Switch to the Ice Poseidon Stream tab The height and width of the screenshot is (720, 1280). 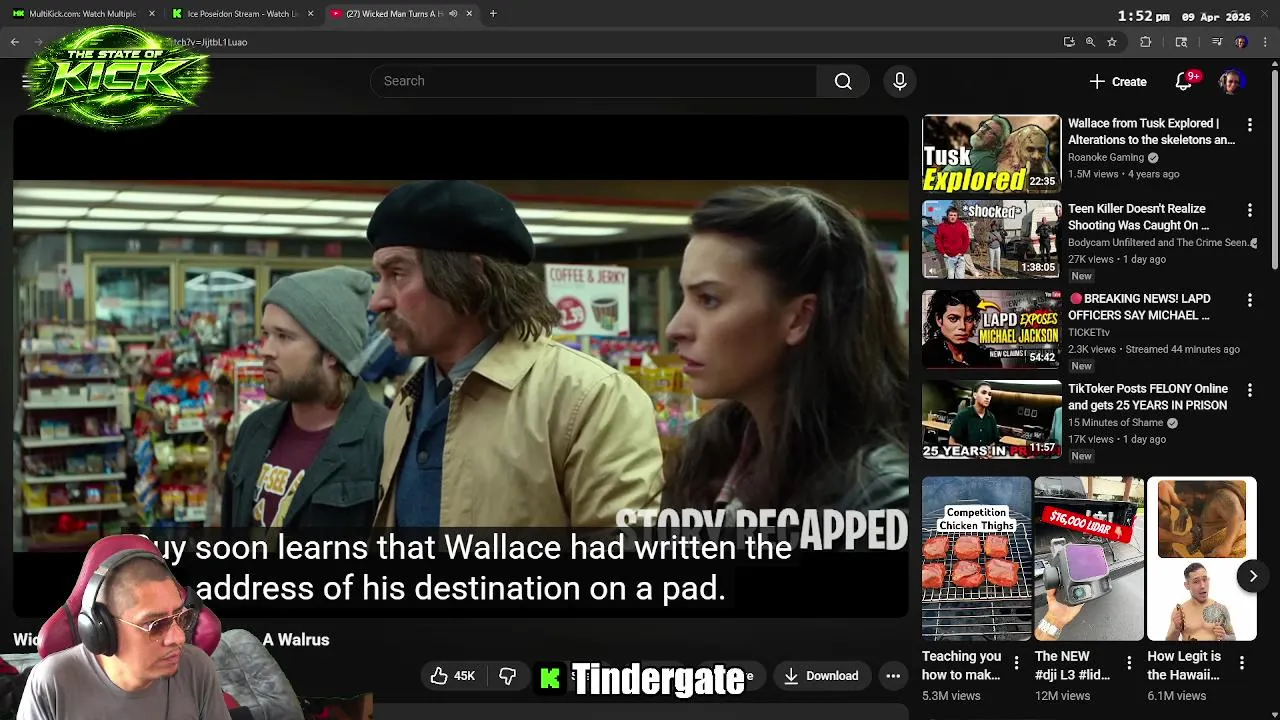pyautogui.click(x=240, y=14)
